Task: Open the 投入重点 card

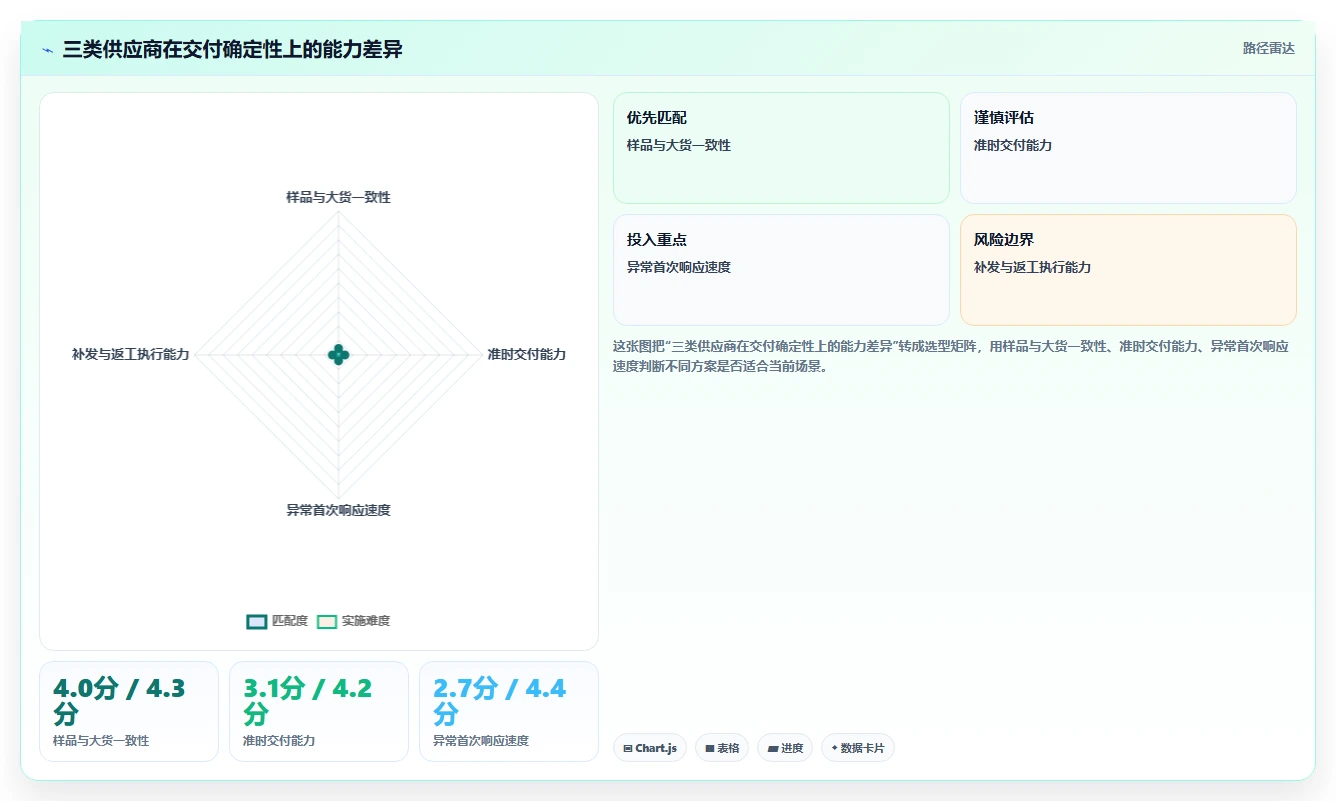Action: 781,270
